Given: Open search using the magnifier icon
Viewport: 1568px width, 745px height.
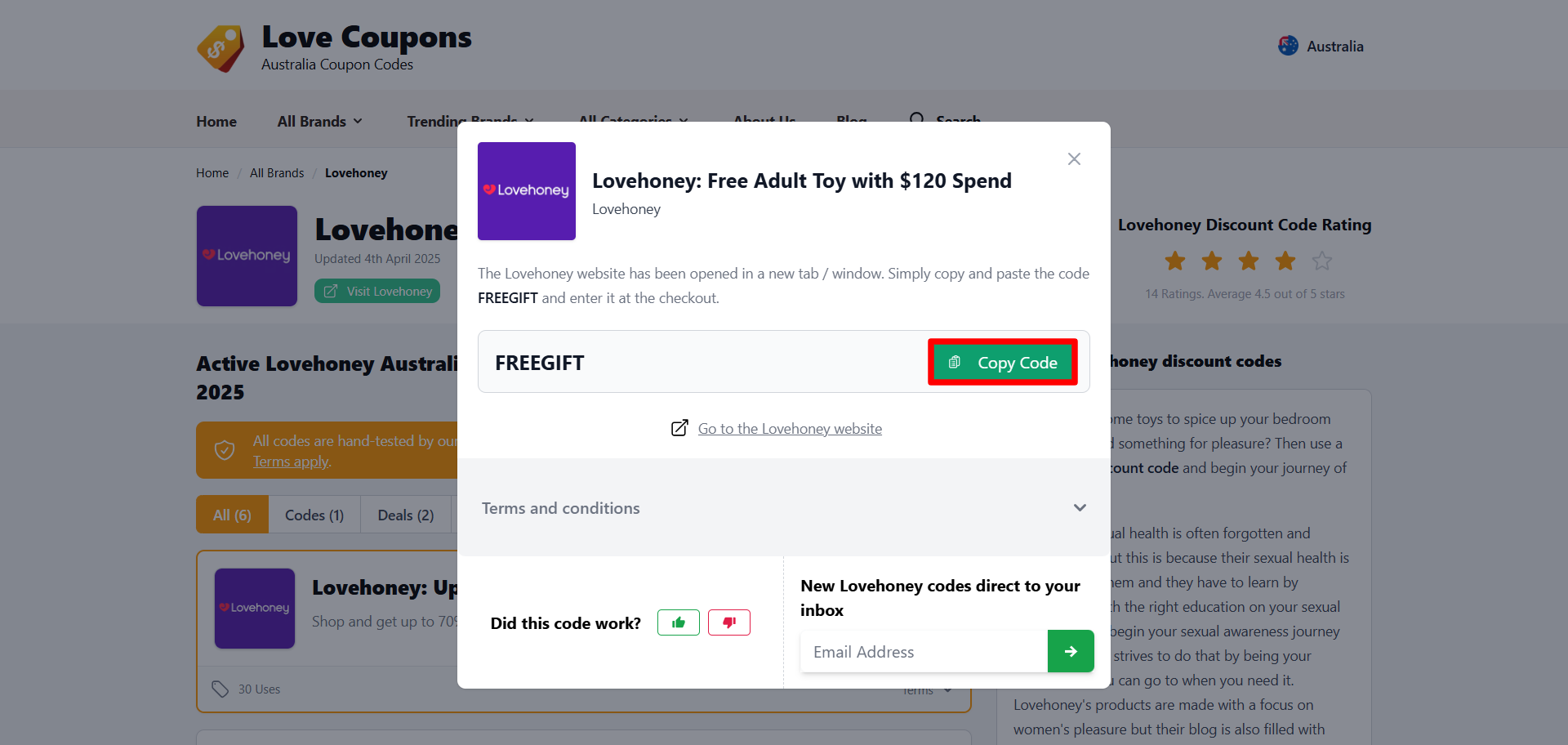Looking at the screenshot, I should pos(918,119).
